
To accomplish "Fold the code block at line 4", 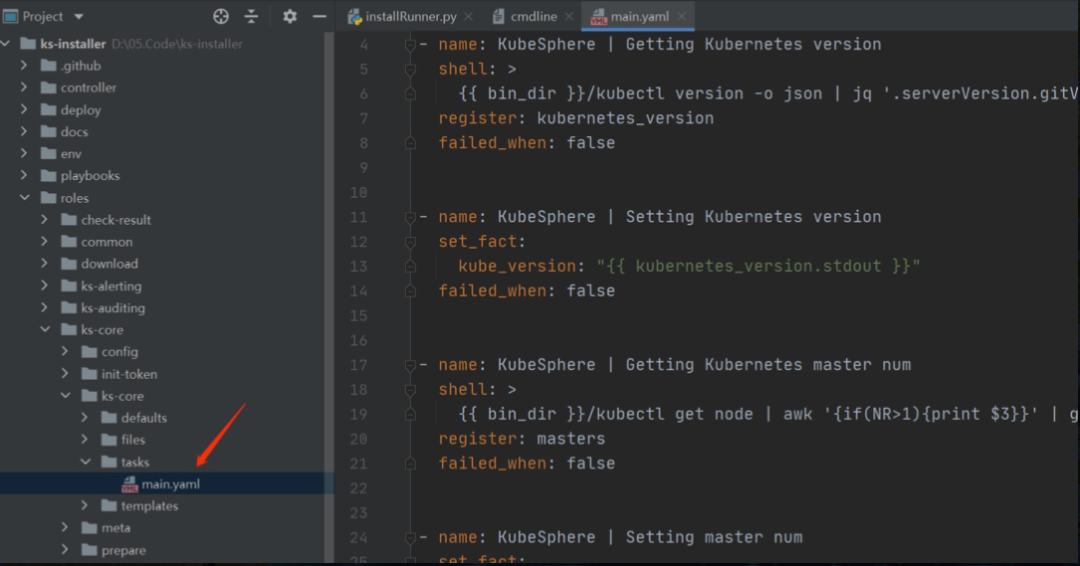I will (410, 45).
